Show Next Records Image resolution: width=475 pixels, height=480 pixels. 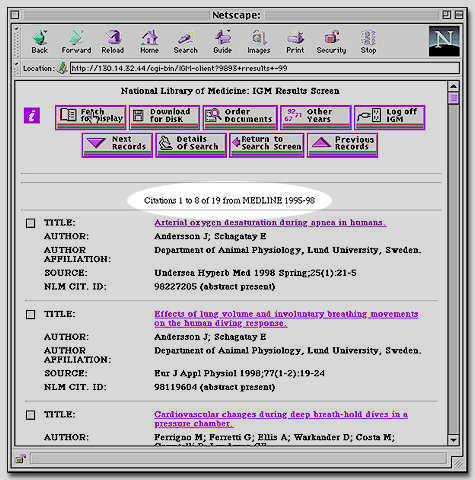pos(117,145)
